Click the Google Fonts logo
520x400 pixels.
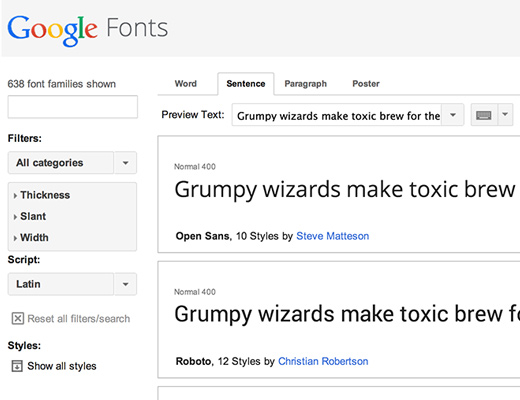(88, 30)
